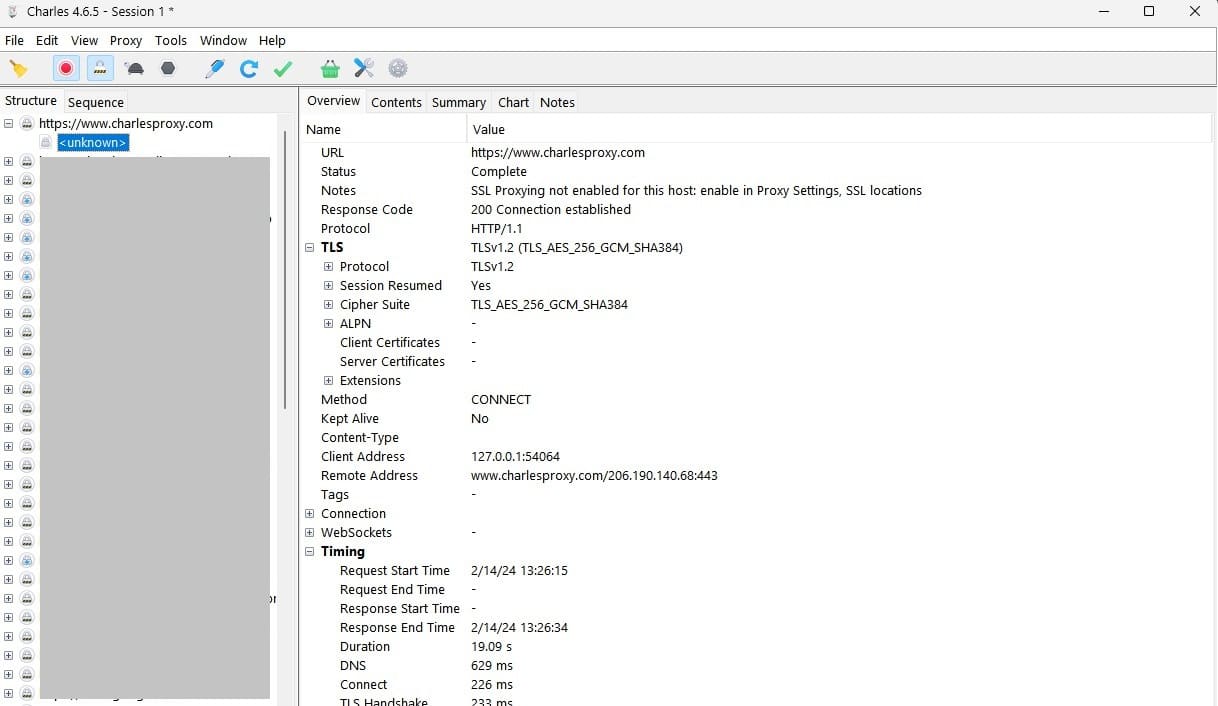
Task: Click the Value column header
Action: tap(840, 129)
